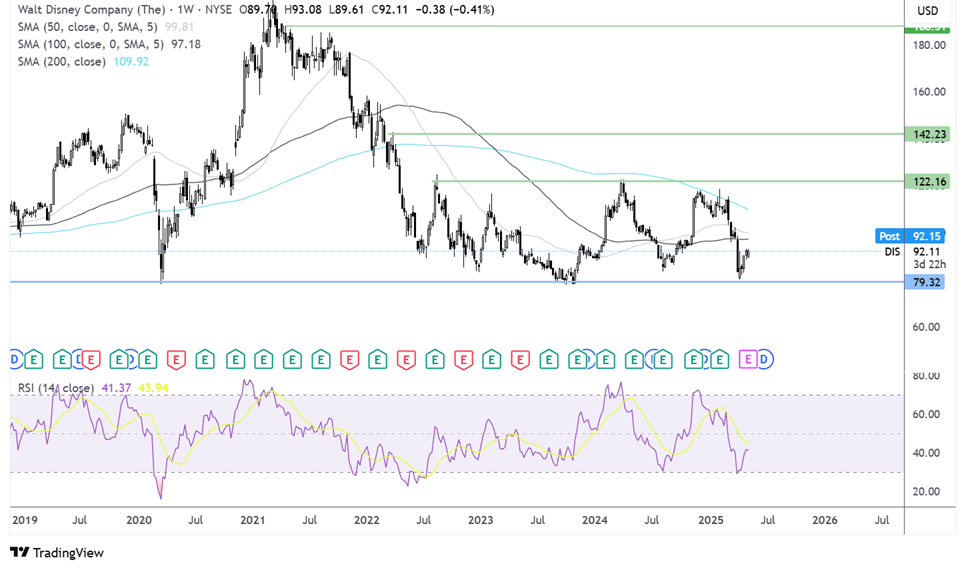This screenshot has width=973, height=570.
Task: Click the blue D dividend marker beside magenta E
Action: [x=764, y=359]
